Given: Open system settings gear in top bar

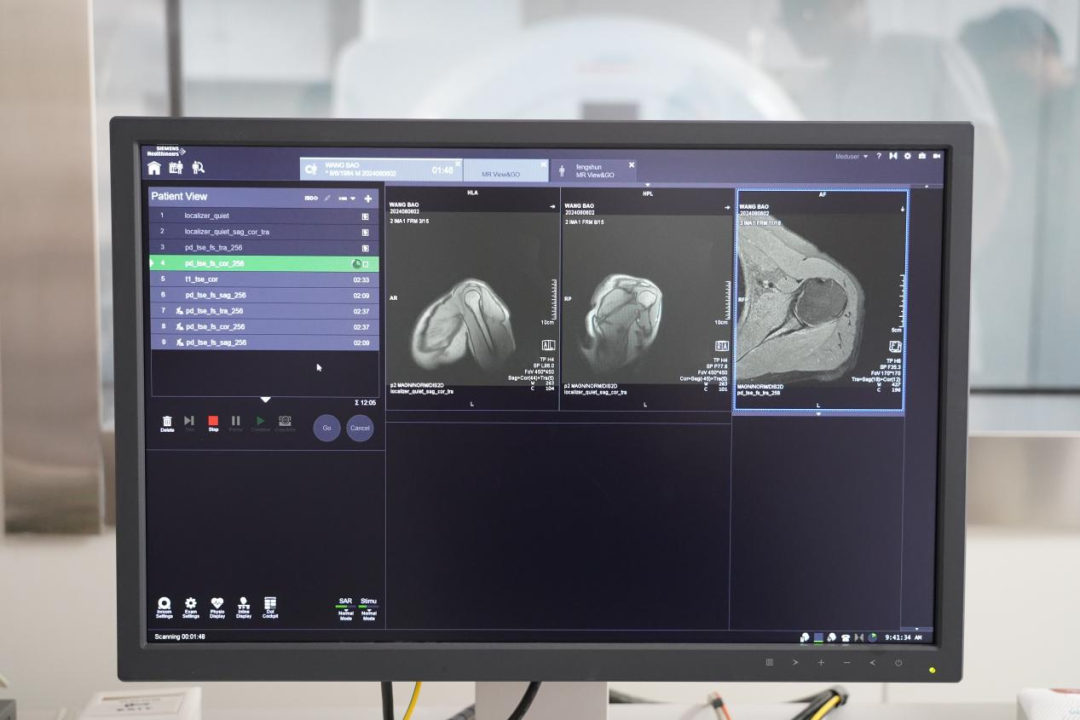Looking at the screenshot, I should tap(908, 156).
